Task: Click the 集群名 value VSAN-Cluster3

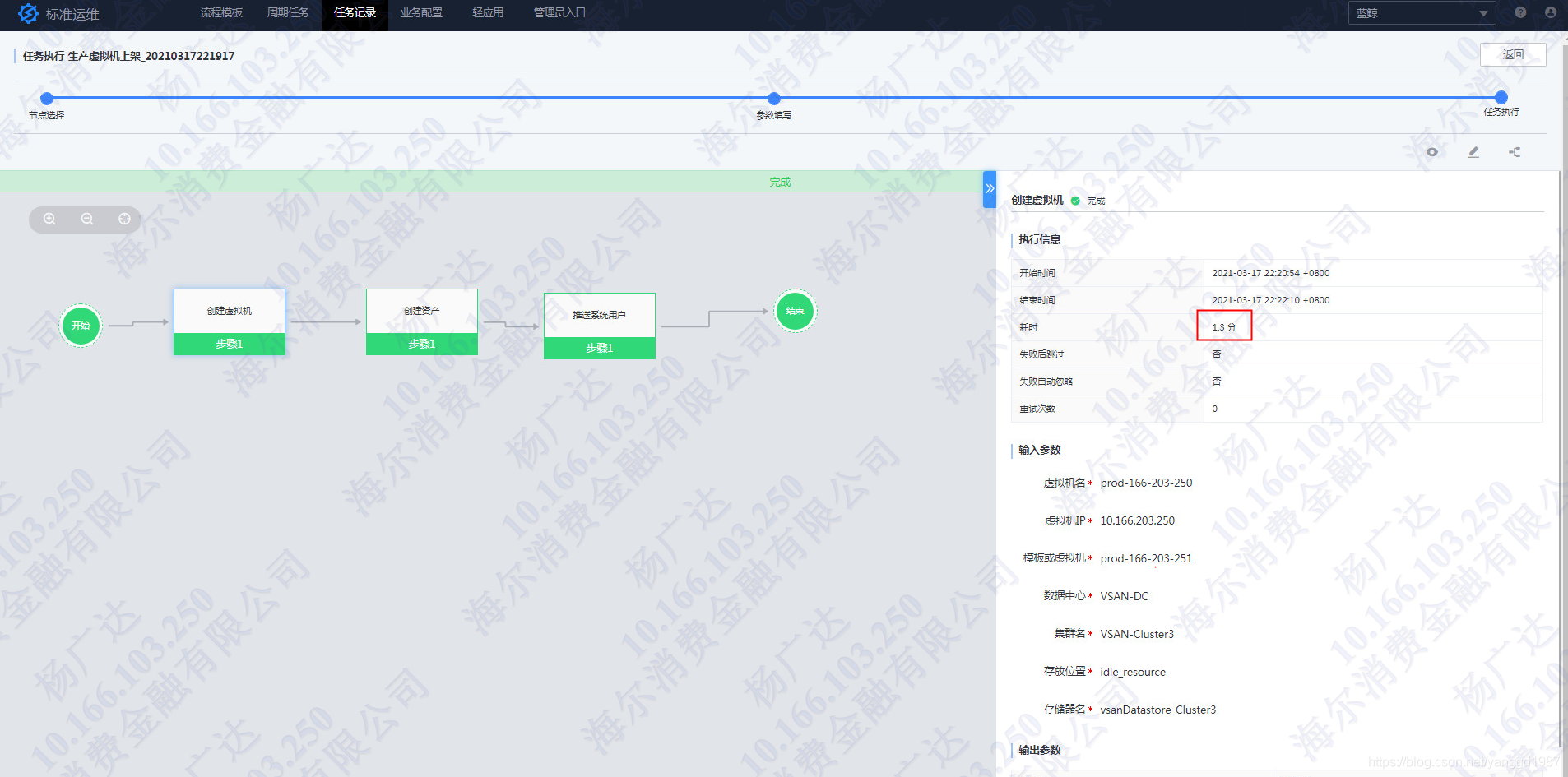Action: click(x=1137, y=634)
